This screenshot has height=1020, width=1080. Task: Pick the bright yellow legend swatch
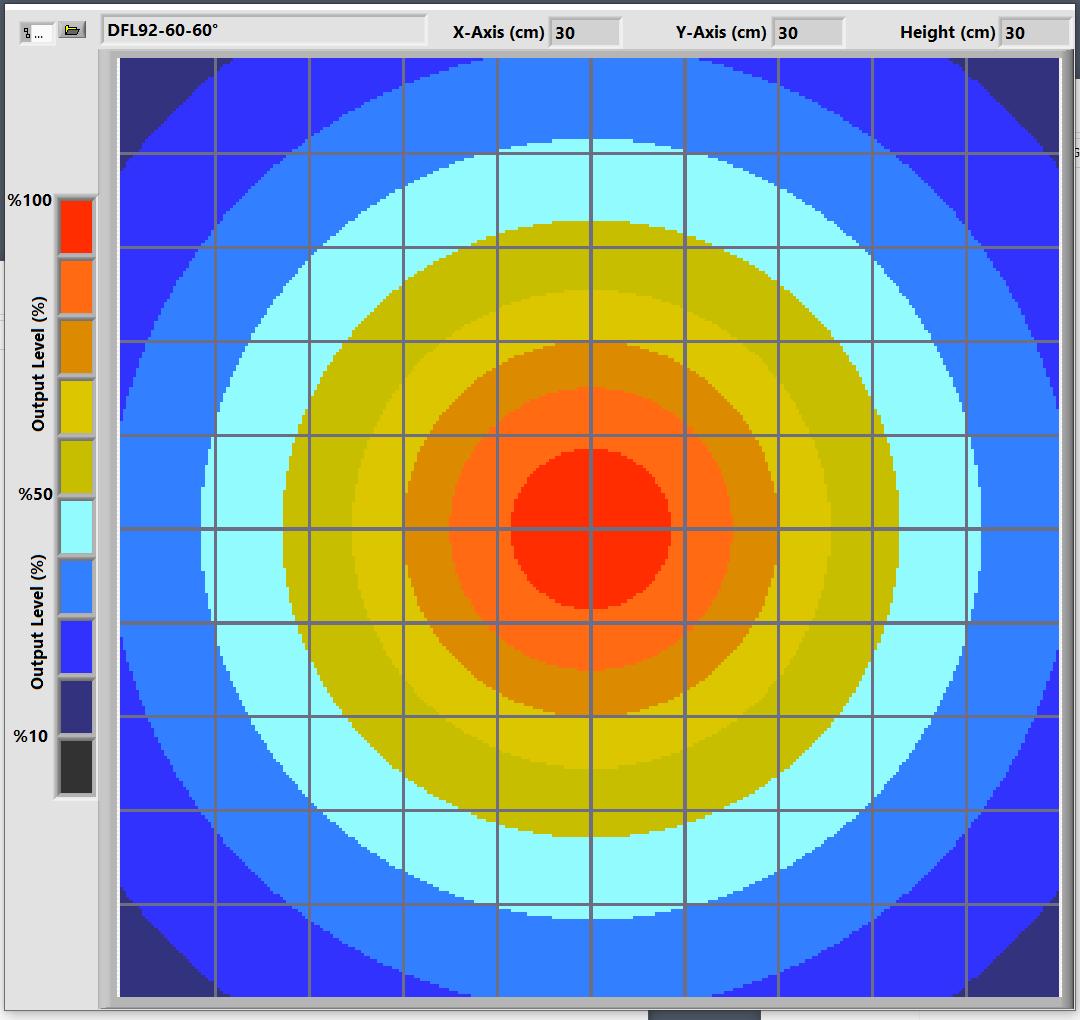76,407
